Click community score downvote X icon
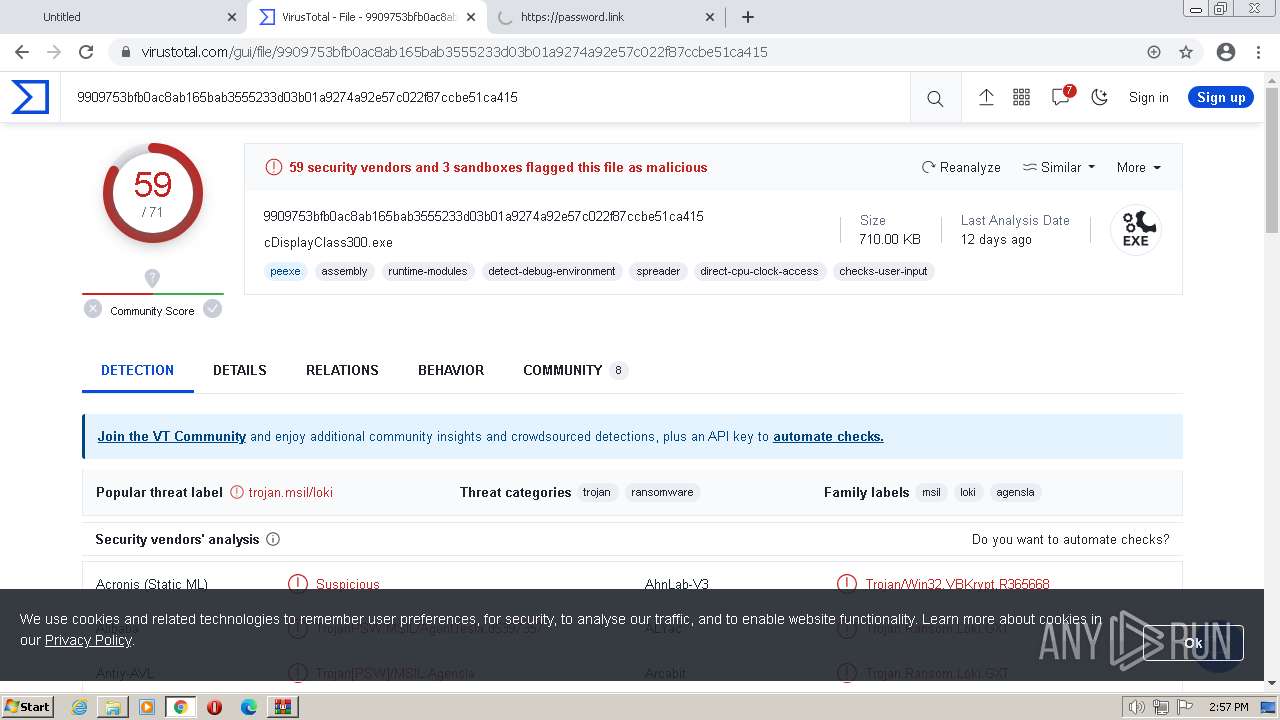The height and width of the screenshot is (720, 1280). click(x=93, y=309)
